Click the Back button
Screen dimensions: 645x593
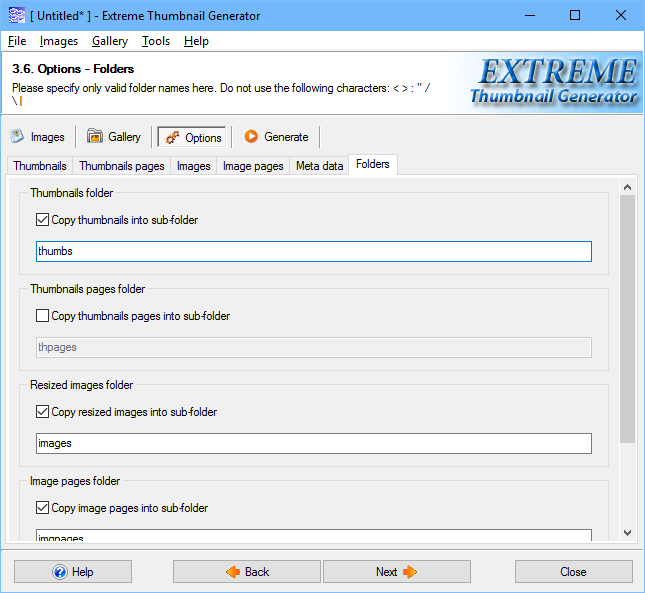pyautogui.click(x=246, y=572)
